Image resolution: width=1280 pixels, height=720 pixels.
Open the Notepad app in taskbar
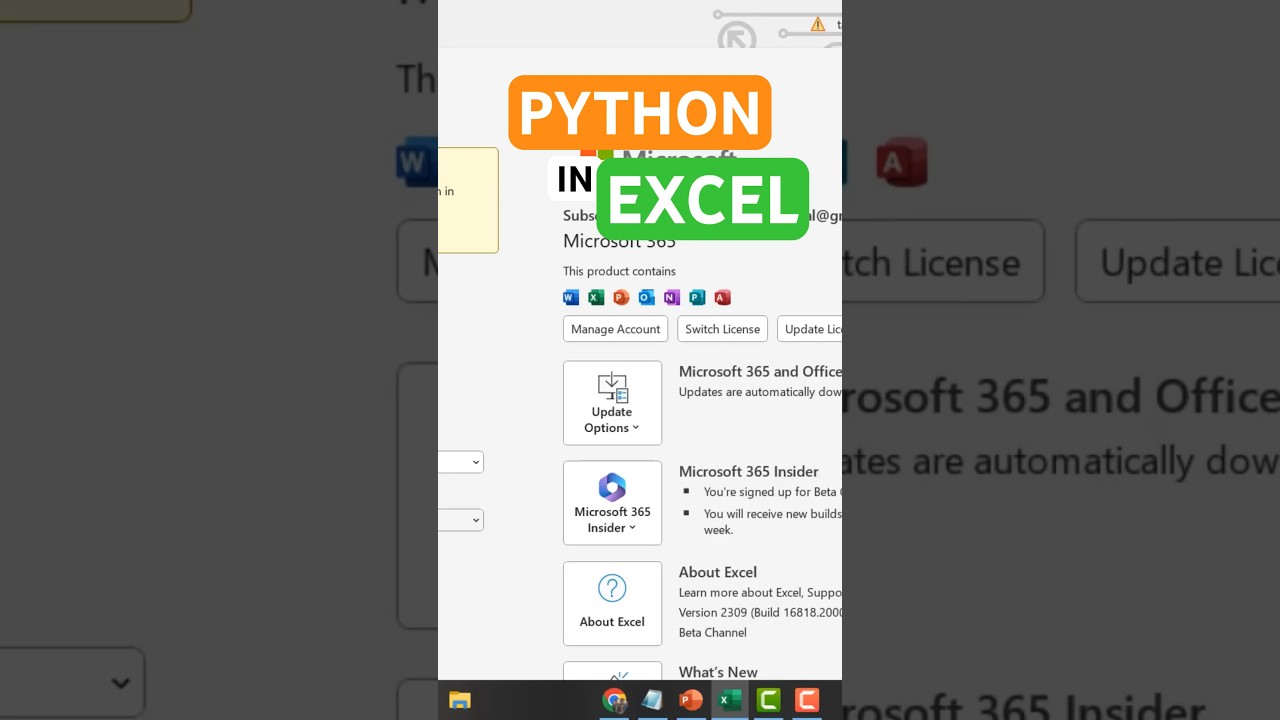pos(652,700)
